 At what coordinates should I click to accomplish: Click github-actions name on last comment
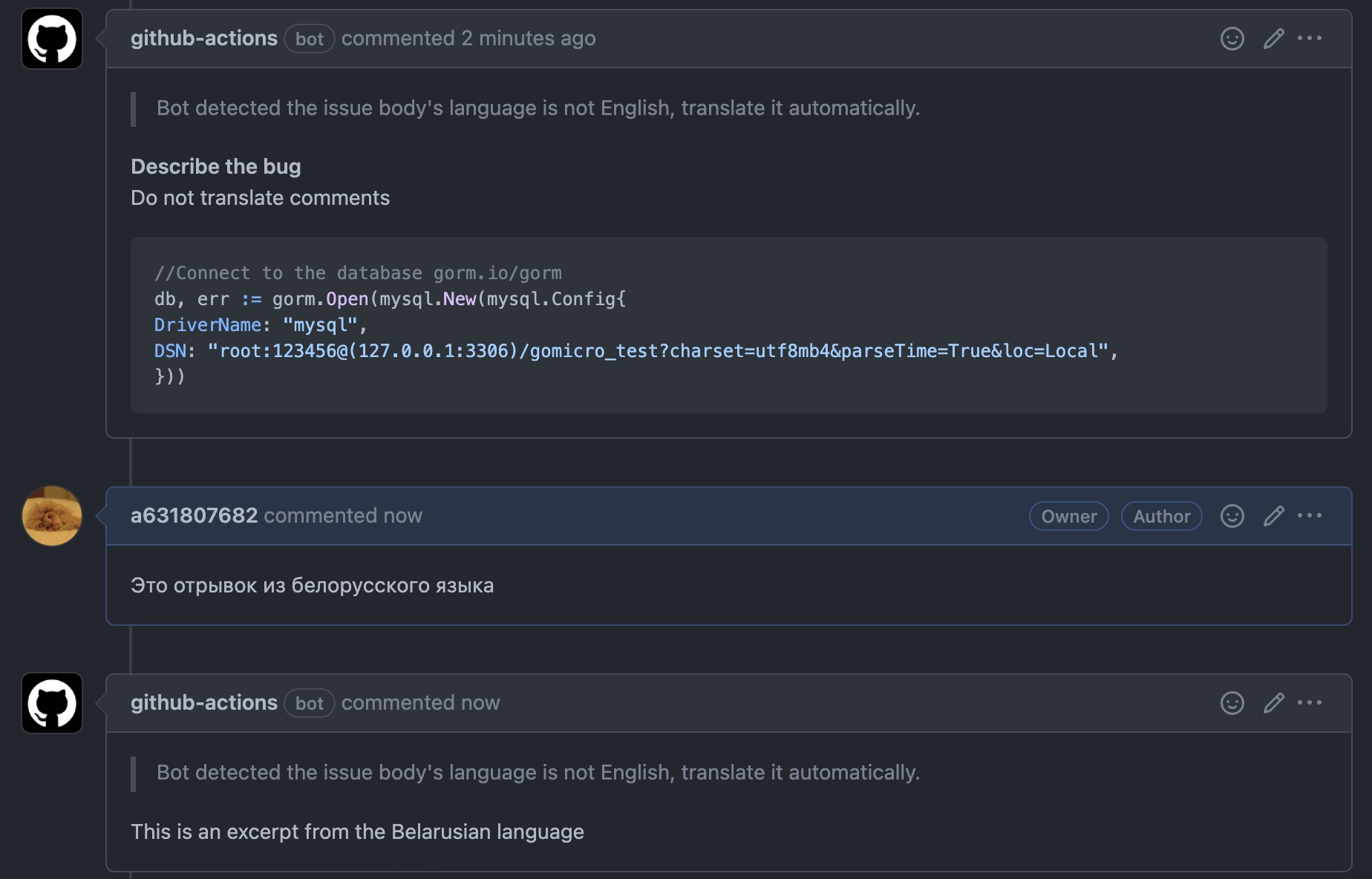203,703
